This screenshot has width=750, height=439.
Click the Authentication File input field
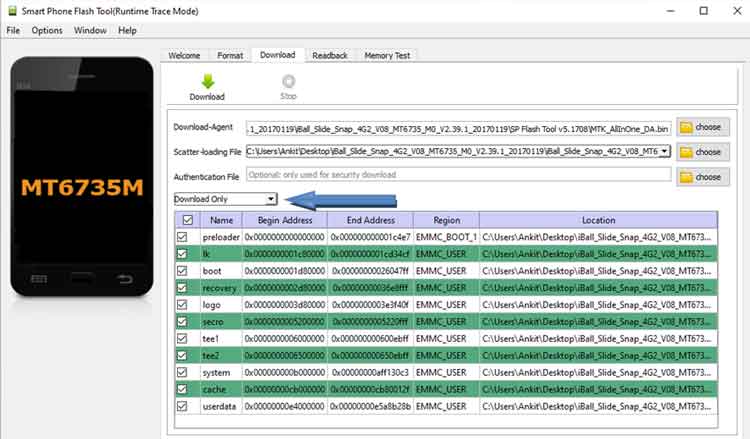tap(459, 175)
